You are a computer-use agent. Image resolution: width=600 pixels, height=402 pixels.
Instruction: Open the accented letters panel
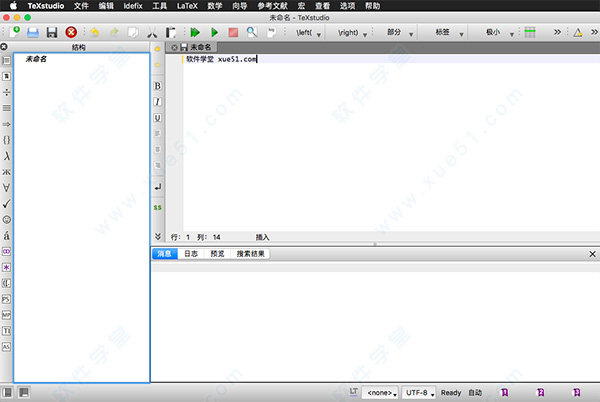(x=7, y=235)
